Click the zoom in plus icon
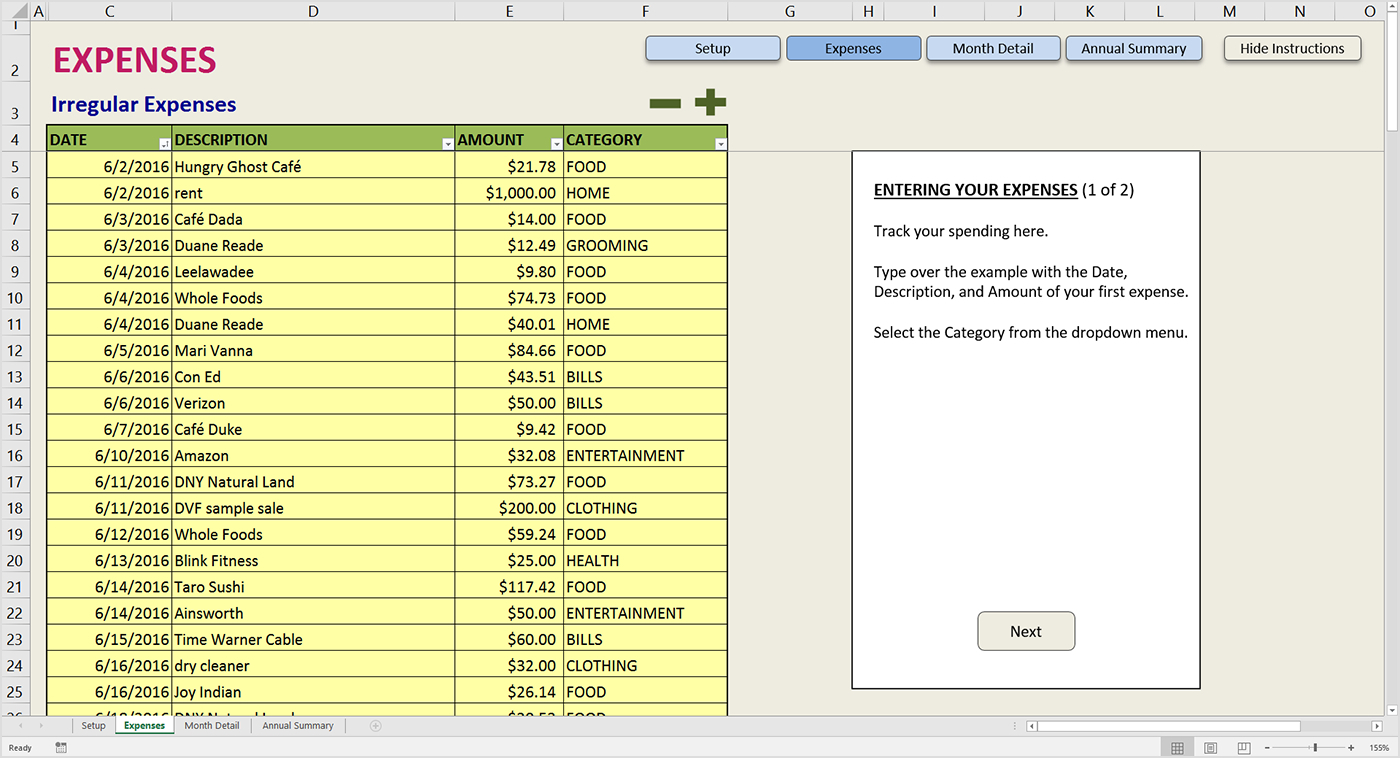This screenshot has height=758, width=1400. pyautogui.click(x=1351, y=748)
